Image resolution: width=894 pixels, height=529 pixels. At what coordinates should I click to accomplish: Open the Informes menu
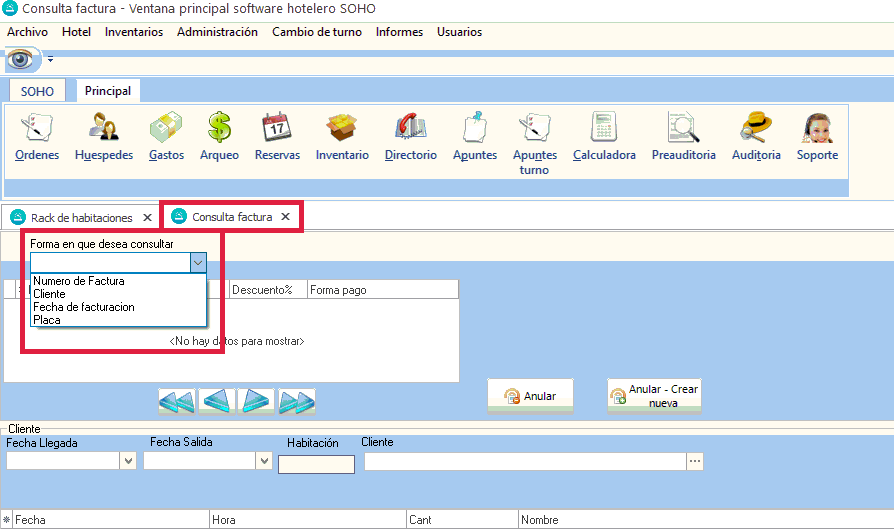click(399, 32)
